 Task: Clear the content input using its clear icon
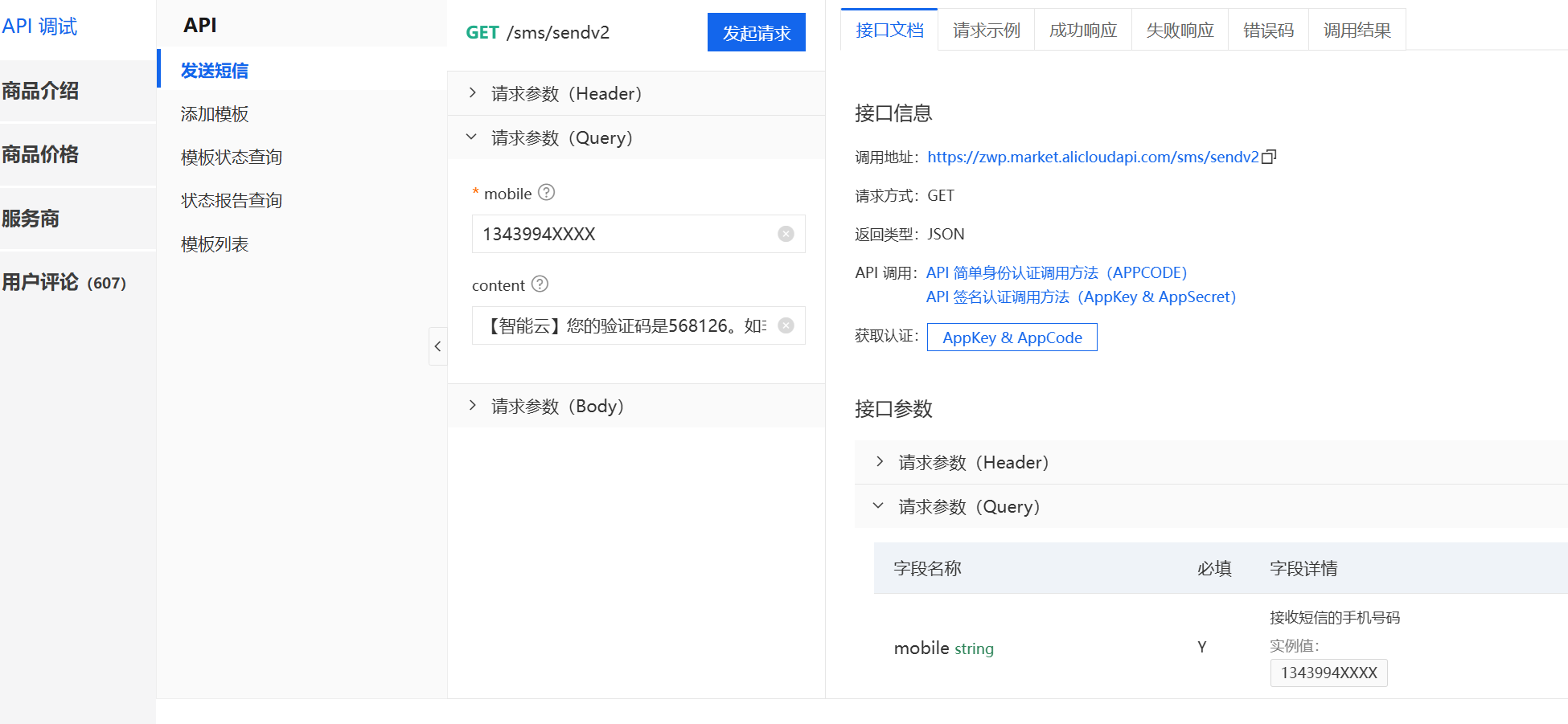pyautogui.click(x=786, y=325)
